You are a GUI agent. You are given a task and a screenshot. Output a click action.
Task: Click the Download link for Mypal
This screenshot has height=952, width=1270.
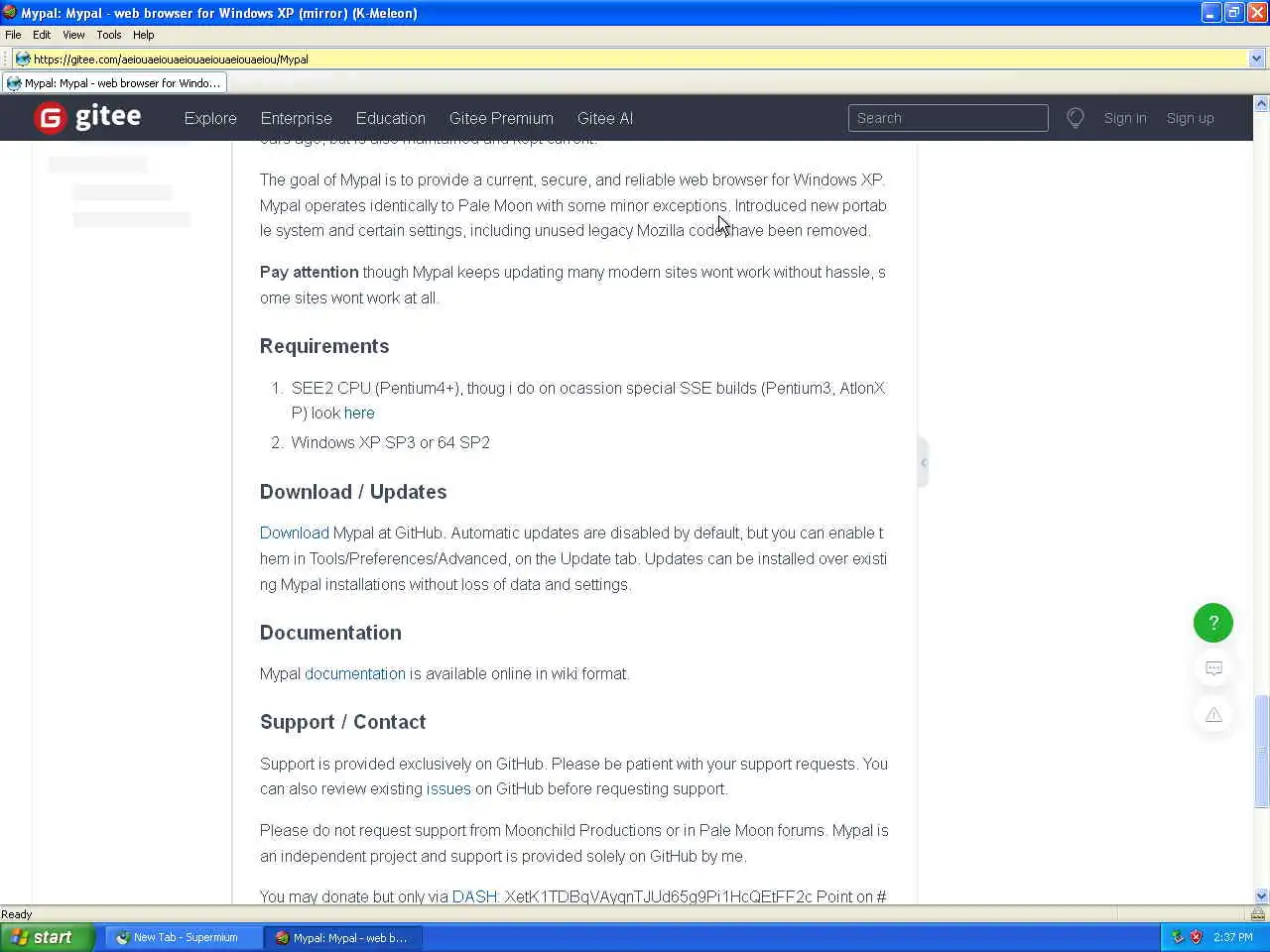click(294, 534)
